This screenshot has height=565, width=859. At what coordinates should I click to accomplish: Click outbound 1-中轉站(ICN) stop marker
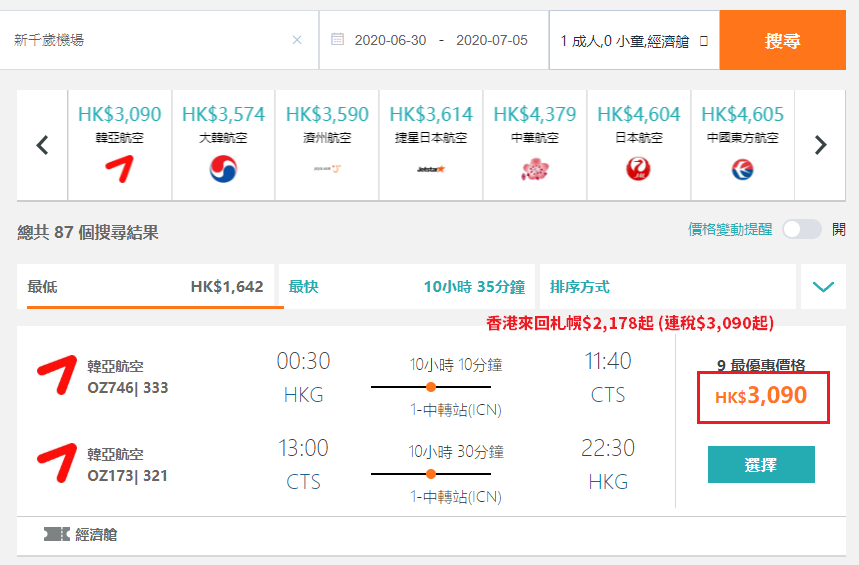point(431,387)
